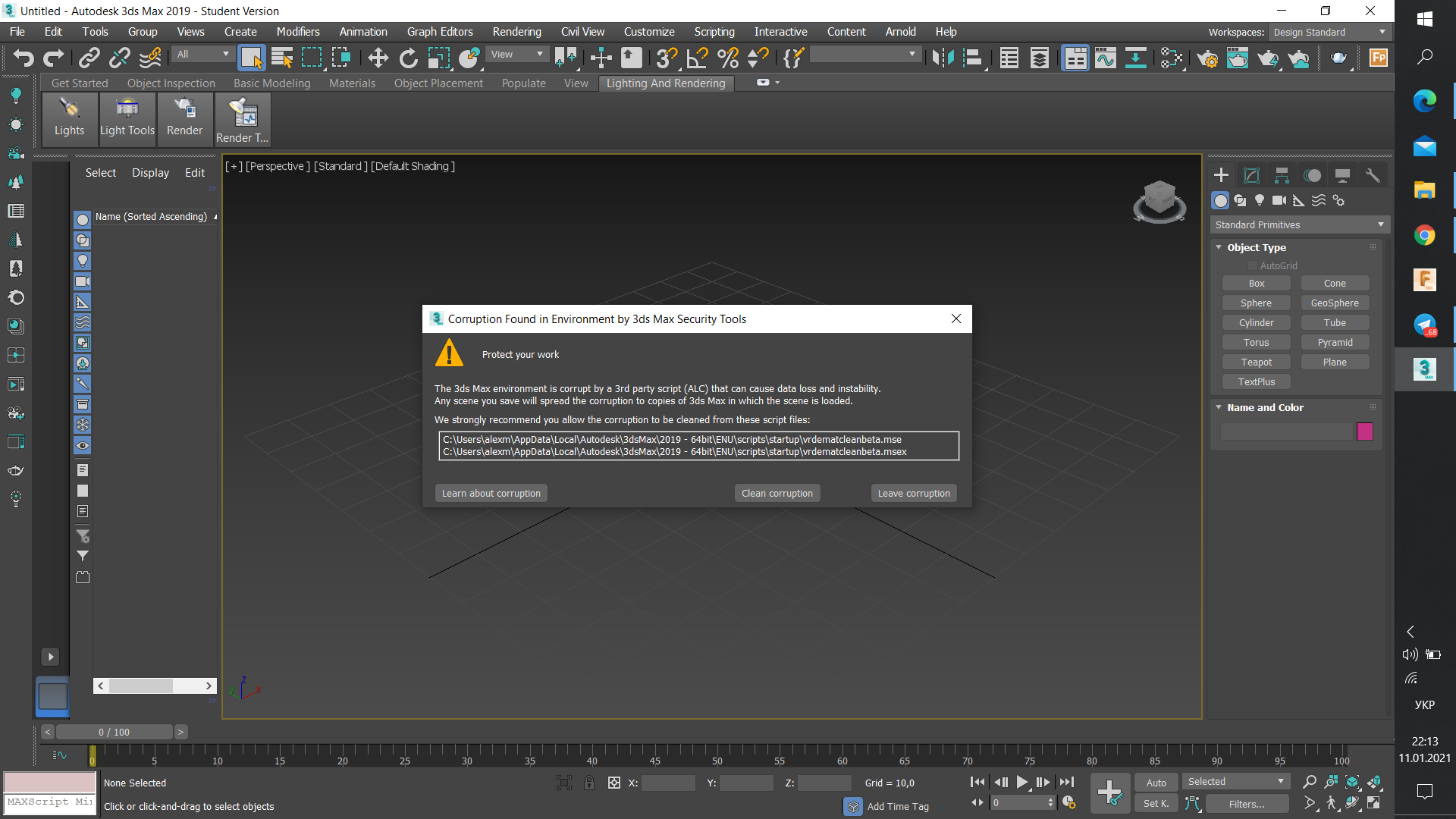This screenshot has width=1456, height=819.
Task: Toggle 3D Snaps
Action: (667, 58)
